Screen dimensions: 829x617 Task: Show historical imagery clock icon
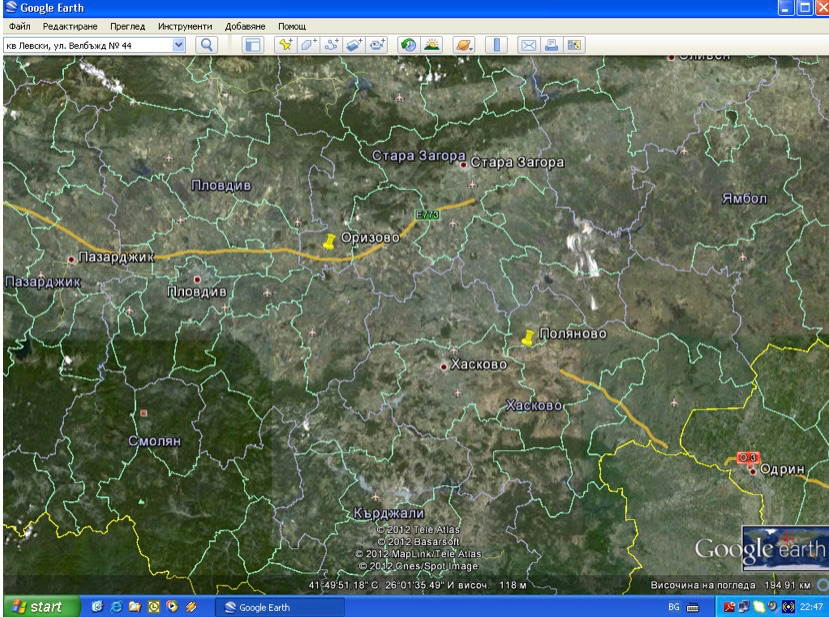[408, 45]
